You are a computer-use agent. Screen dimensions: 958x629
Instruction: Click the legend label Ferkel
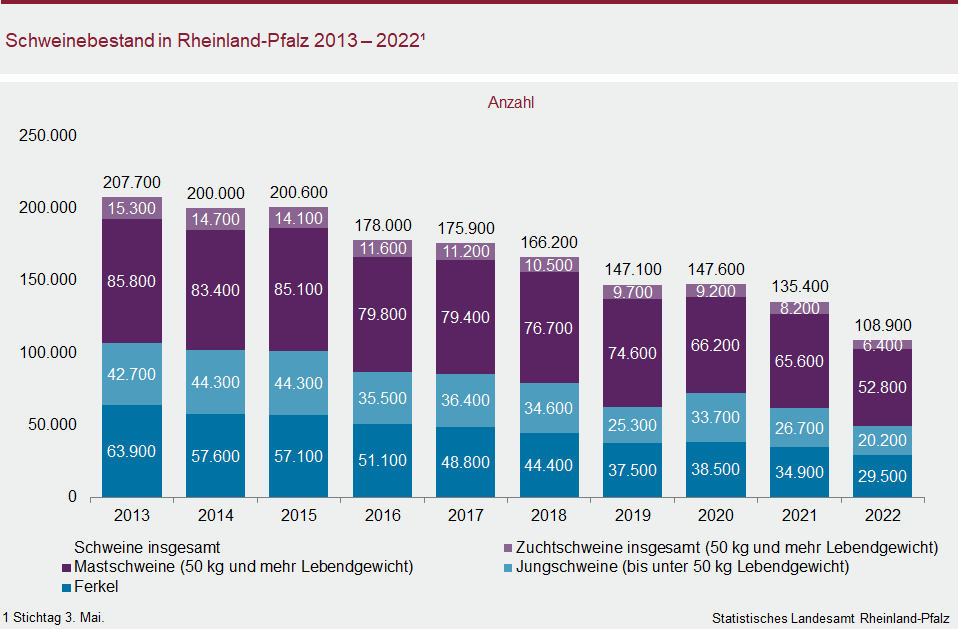pos(96,587)
